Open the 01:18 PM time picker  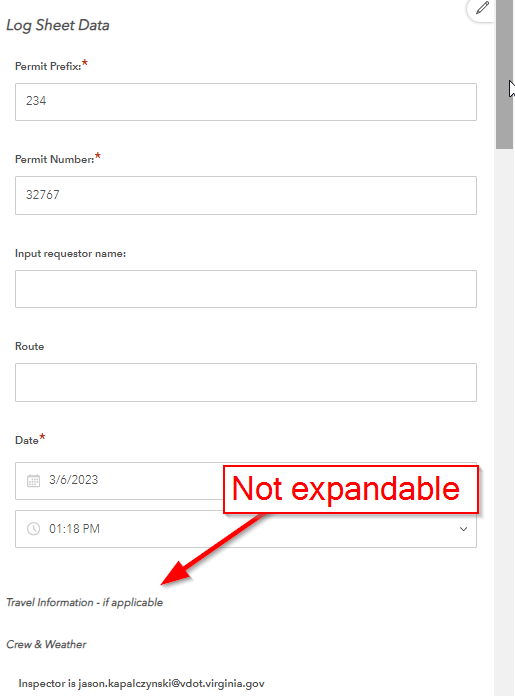point(246,529)
